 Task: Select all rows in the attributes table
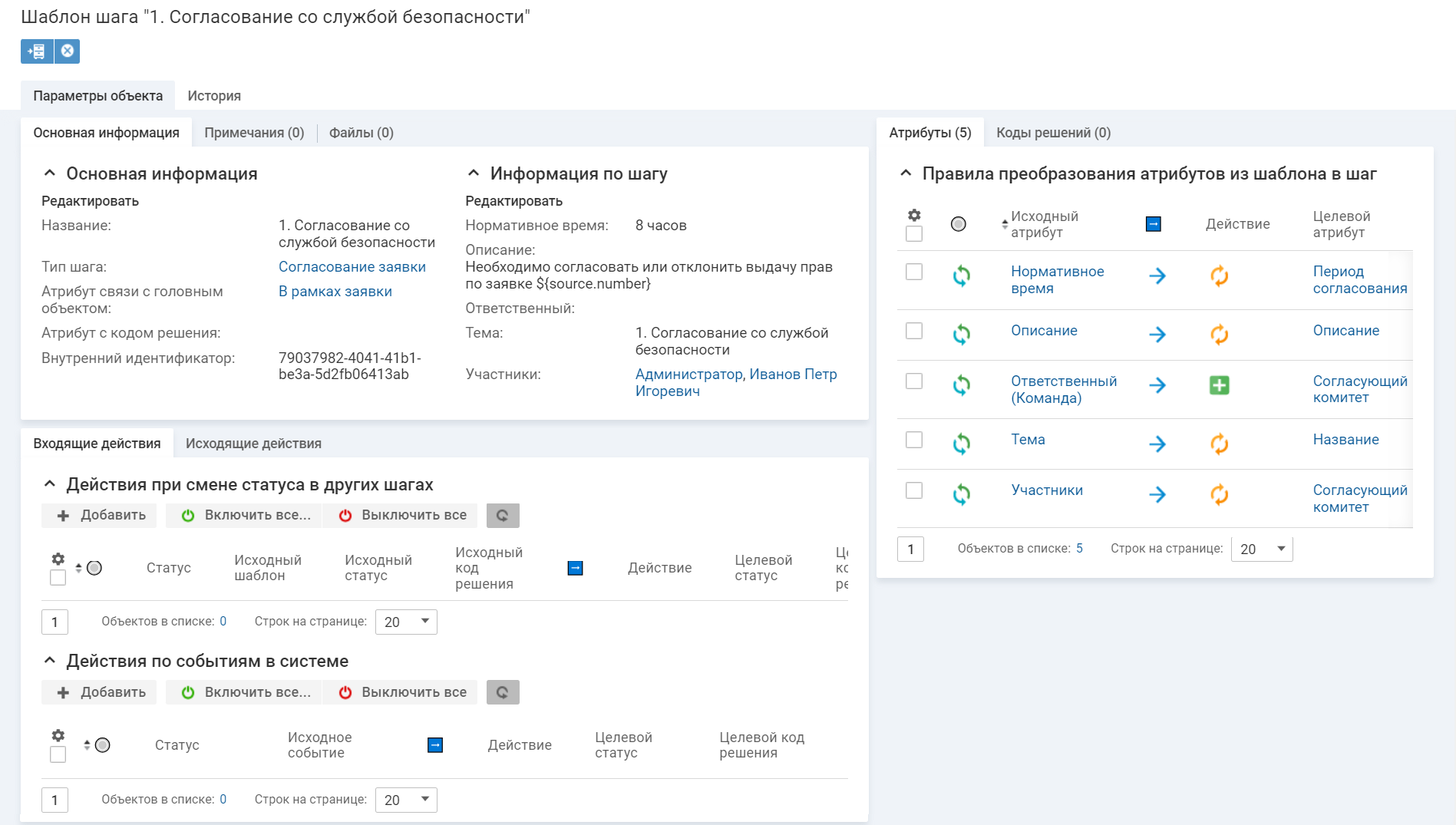click(913, 234)
